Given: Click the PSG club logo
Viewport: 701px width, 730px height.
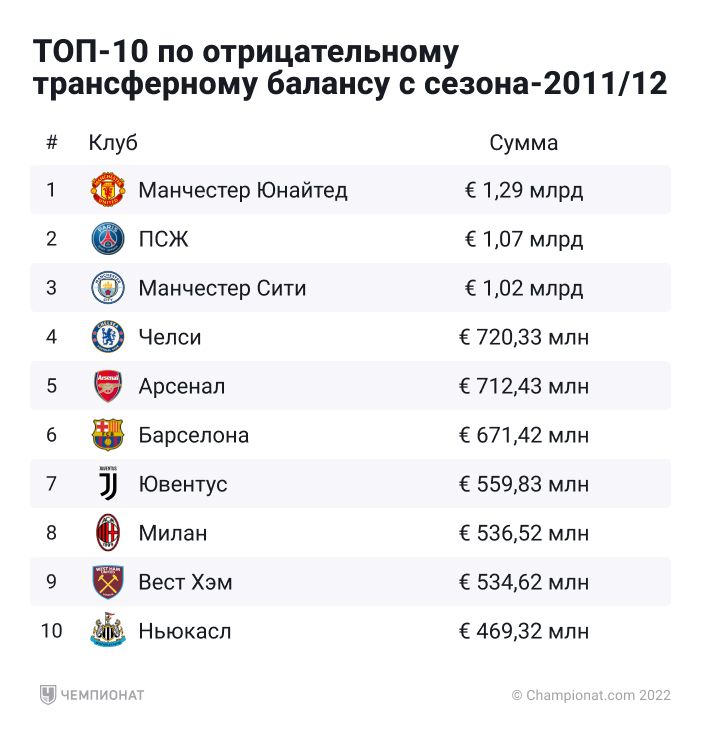Looking at the screenshot, I should [x=108, y=239].
